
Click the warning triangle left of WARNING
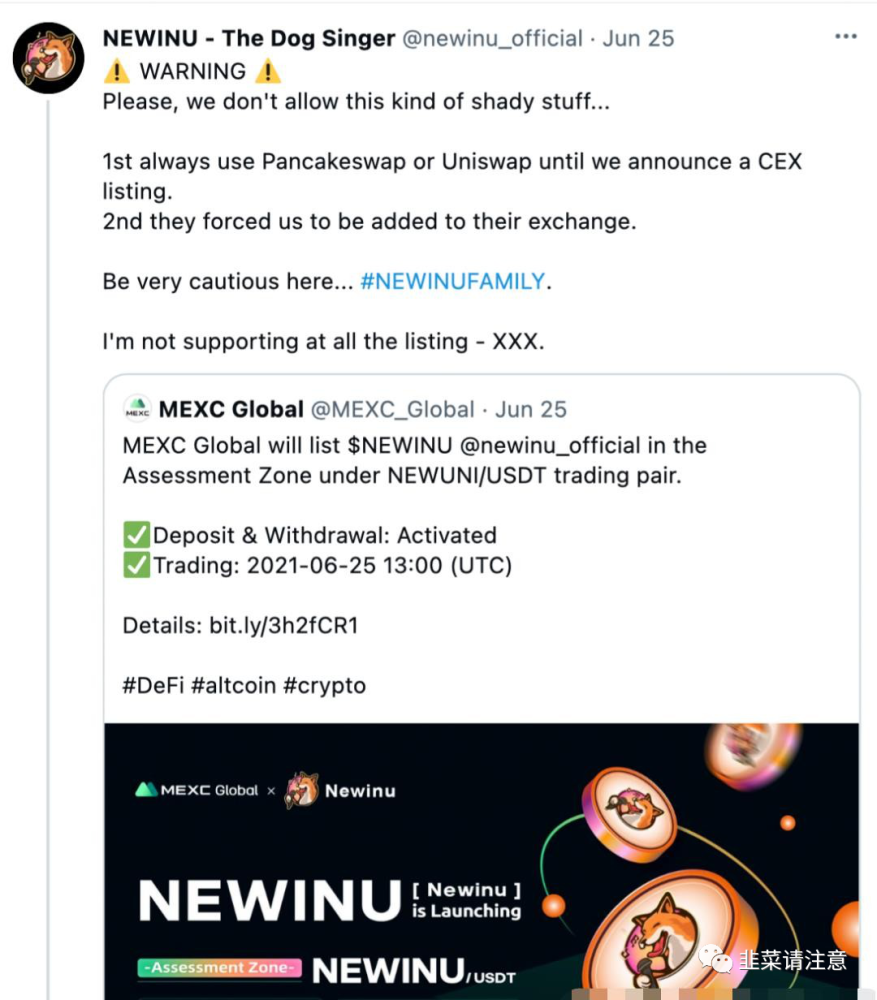pyautogui.click(x=117, y=71)
